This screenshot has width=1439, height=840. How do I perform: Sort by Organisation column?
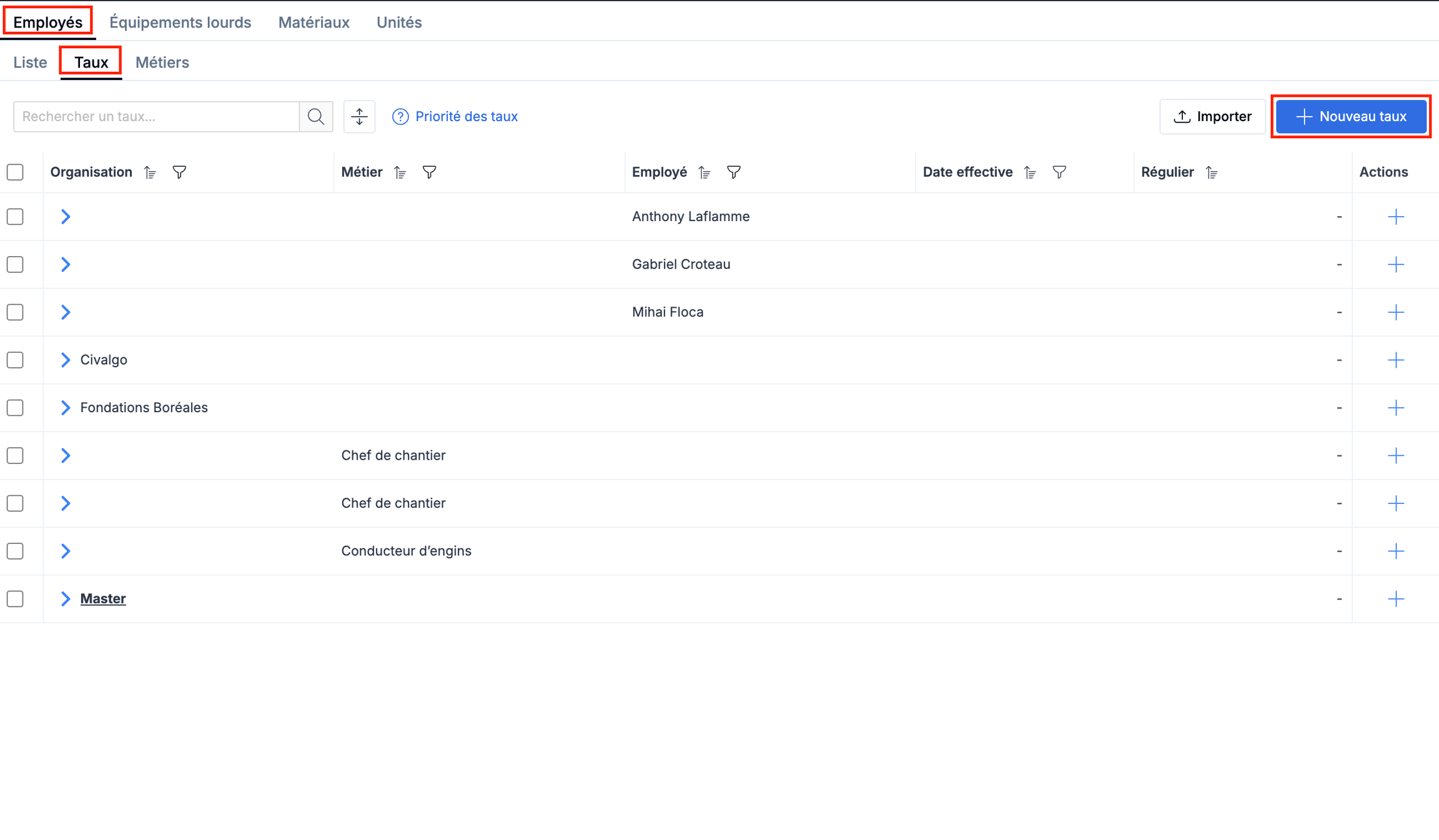pyautogui.click(x=150, y=172)
